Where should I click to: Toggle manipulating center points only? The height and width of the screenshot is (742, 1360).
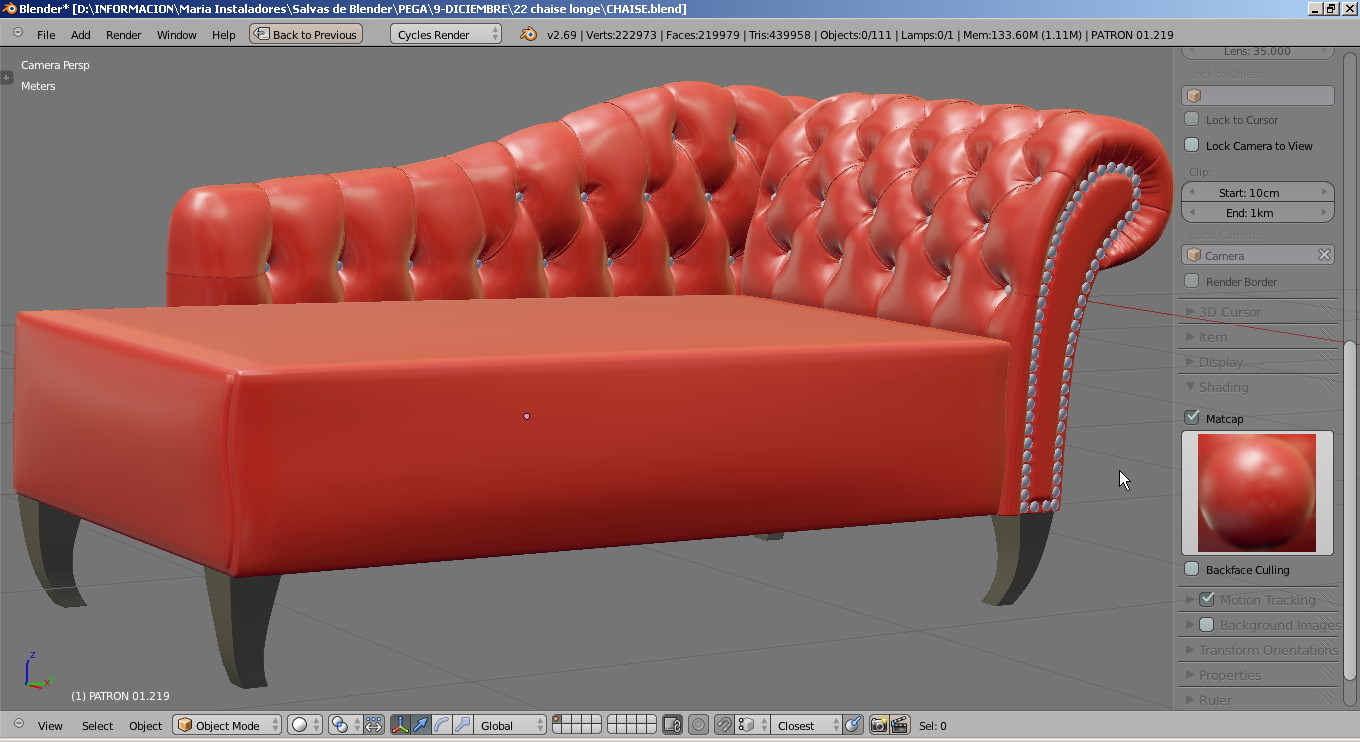point(374,725)
